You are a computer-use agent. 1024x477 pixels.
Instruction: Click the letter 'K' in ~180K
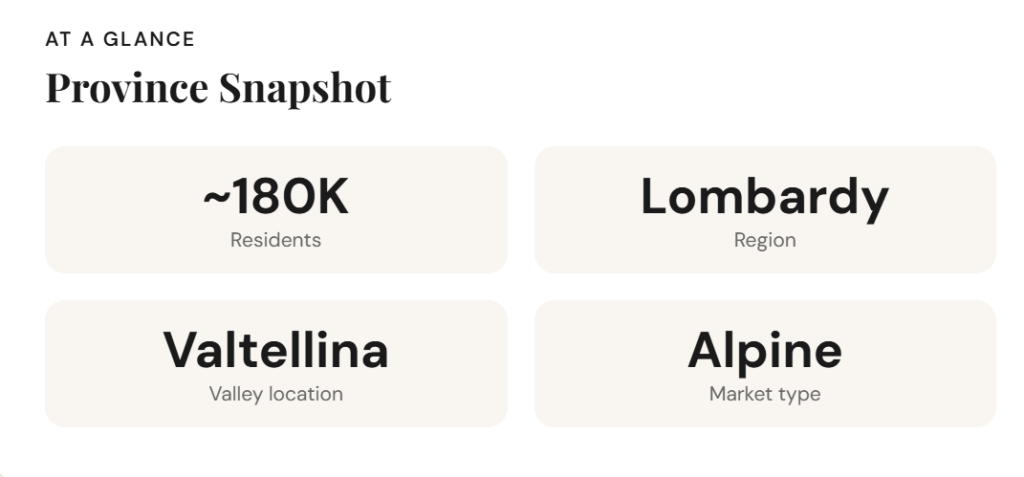(333, 197)
